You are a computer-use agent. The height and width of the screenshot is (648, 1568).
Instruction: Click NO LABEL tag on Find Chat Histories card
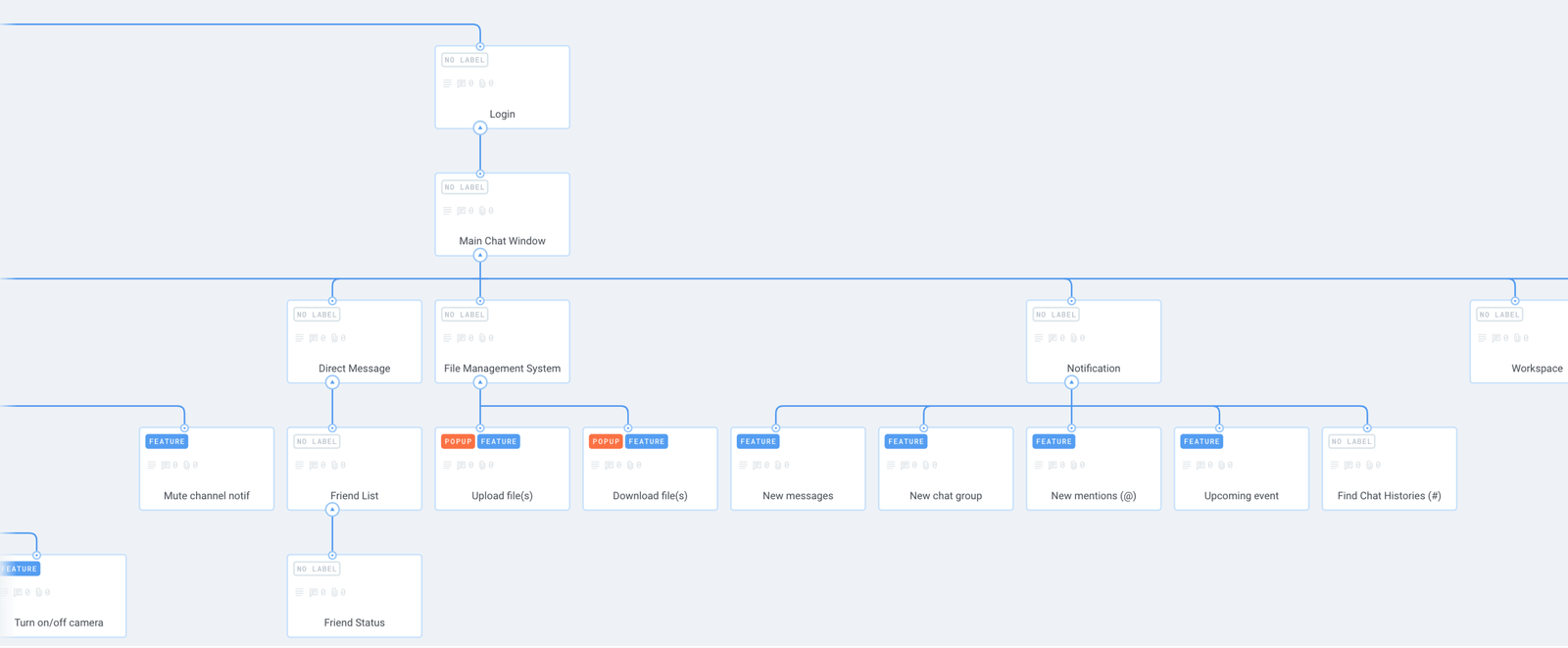(x=1351, y=442)
